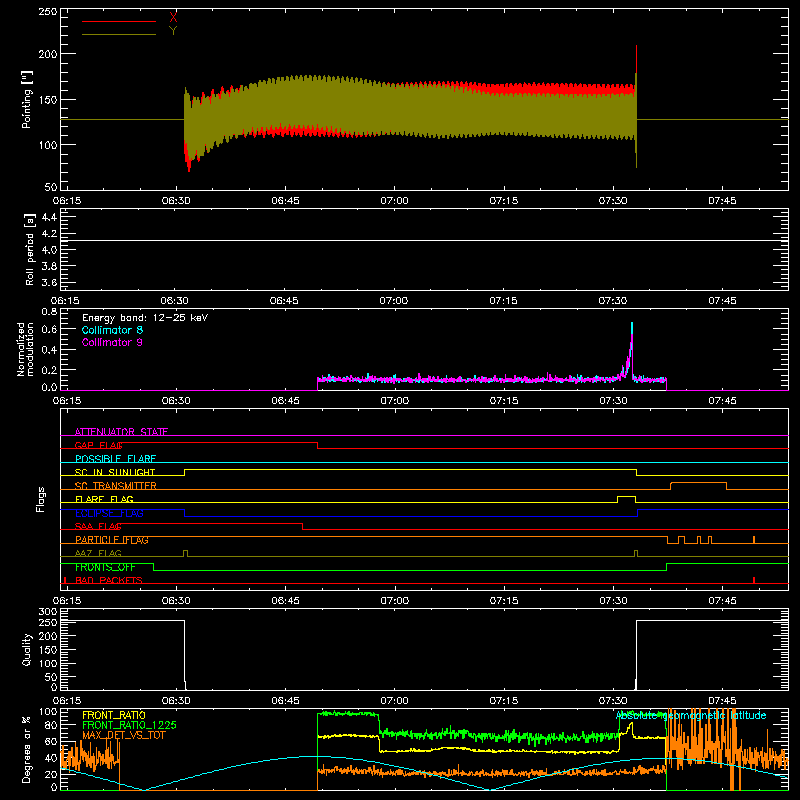Click the 3.6 tick on Roll period axis
Image resolution: width=800 pixels, height=800 pixels.
tap(49, 282)
